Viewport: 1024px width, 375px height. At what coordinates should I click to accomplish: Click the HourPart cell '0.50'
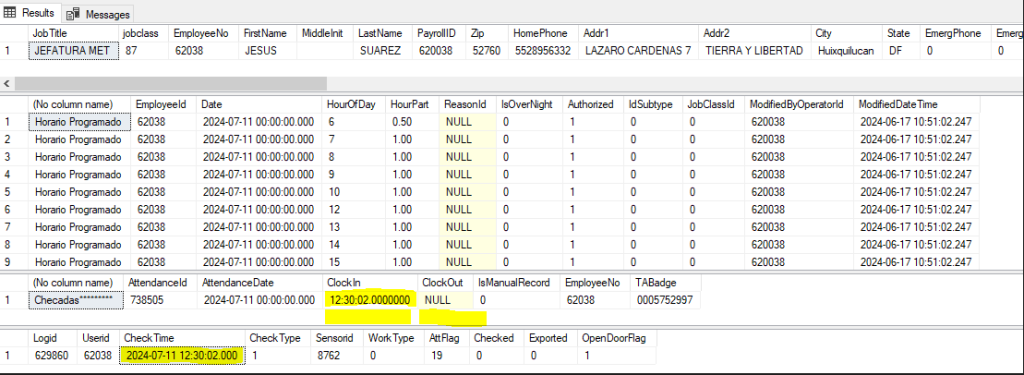[413, 122]
